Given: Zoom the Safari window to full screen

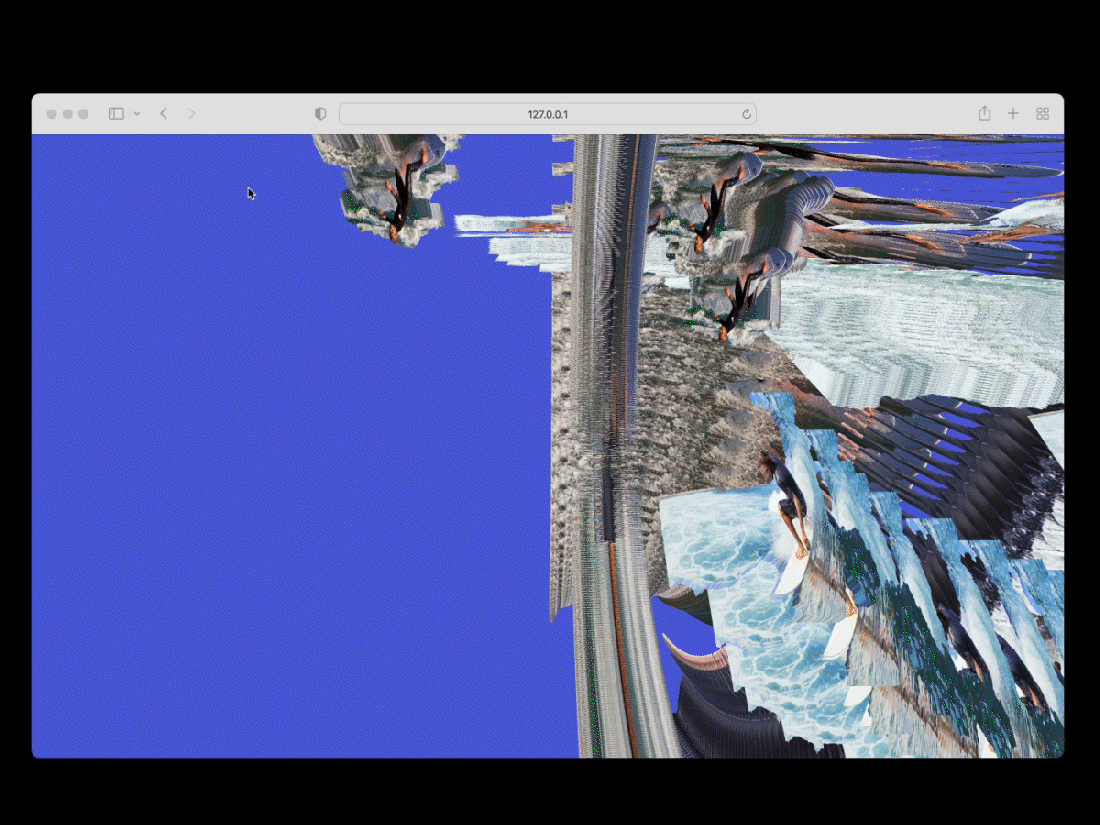Looking at the screenshot, I should pos(84,114).
